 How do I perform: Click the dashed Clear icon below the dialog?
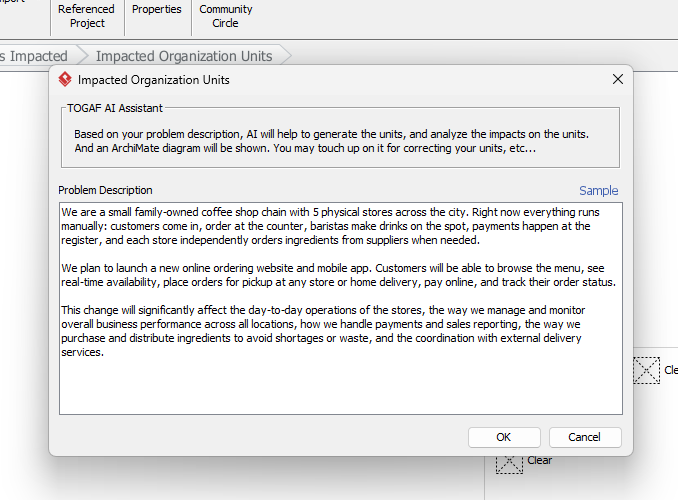pyautogui.click(x=510, y=461)
